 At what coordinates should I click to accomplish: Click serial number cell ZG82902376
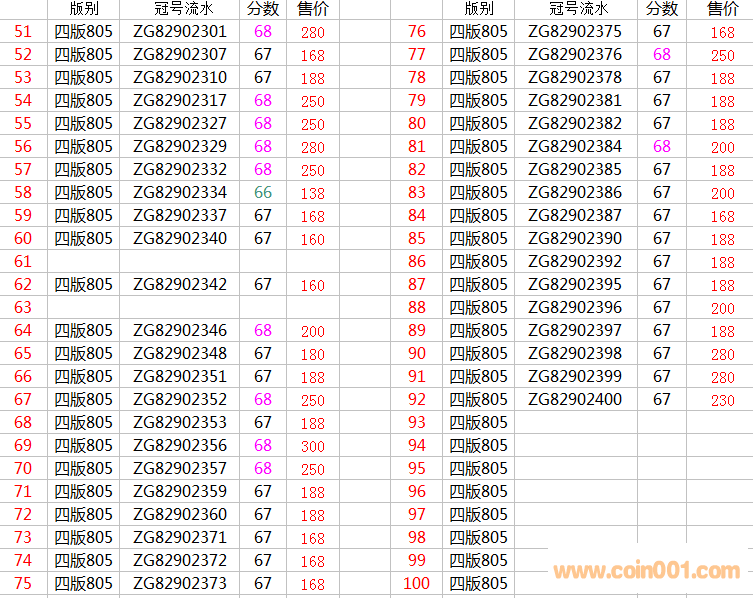(x=574, y=54)
